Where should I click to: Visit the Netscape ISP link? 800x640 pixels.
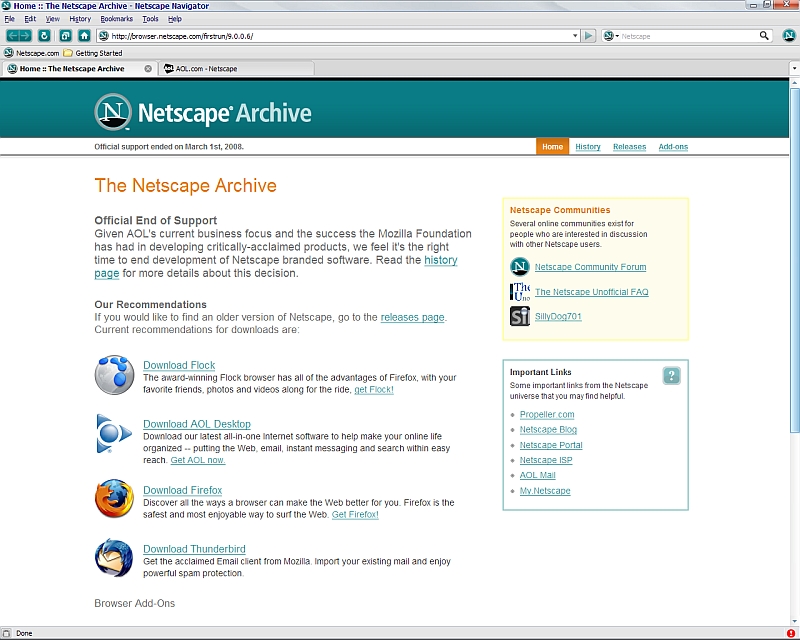[x=546, y=460]
